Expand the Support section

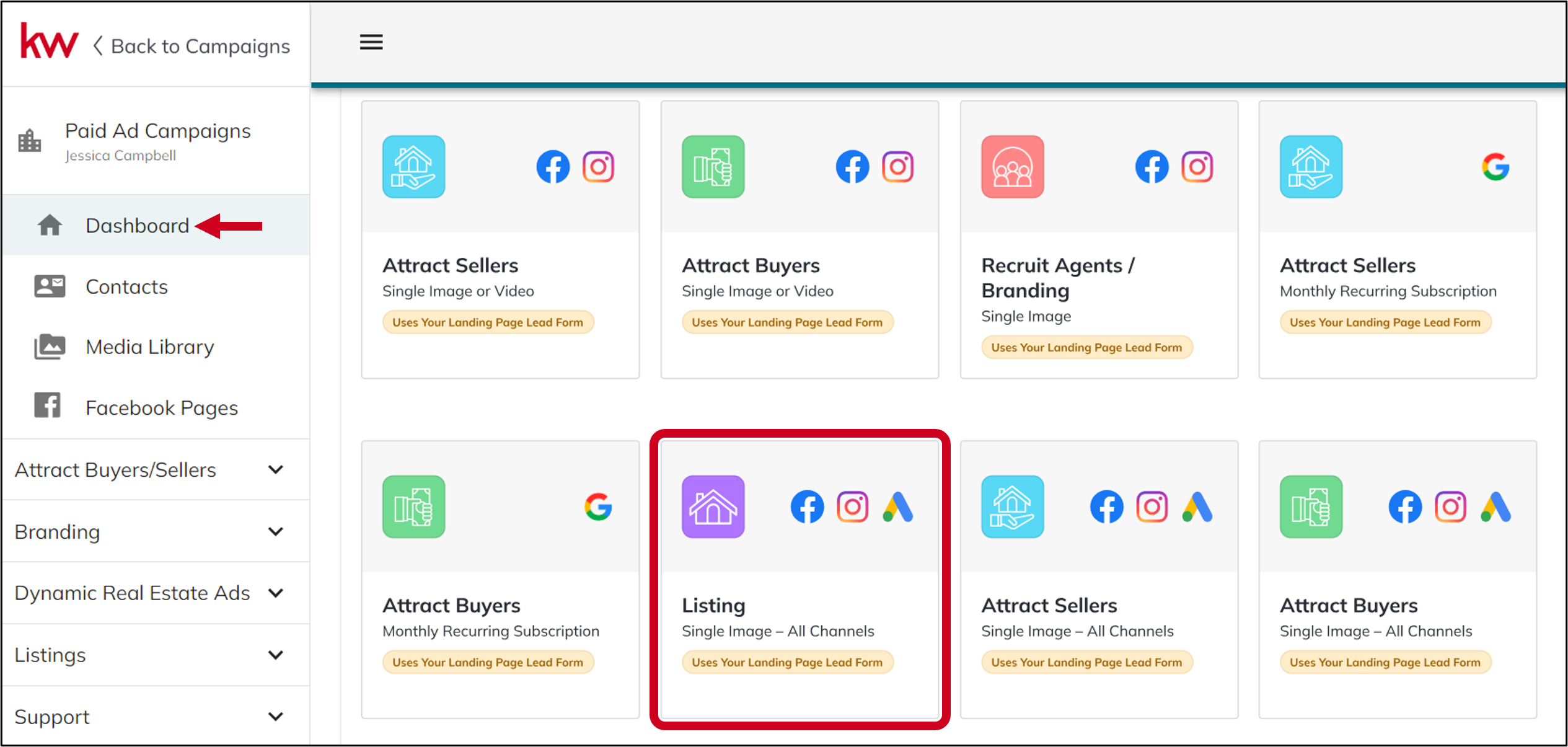click(156, 716)
